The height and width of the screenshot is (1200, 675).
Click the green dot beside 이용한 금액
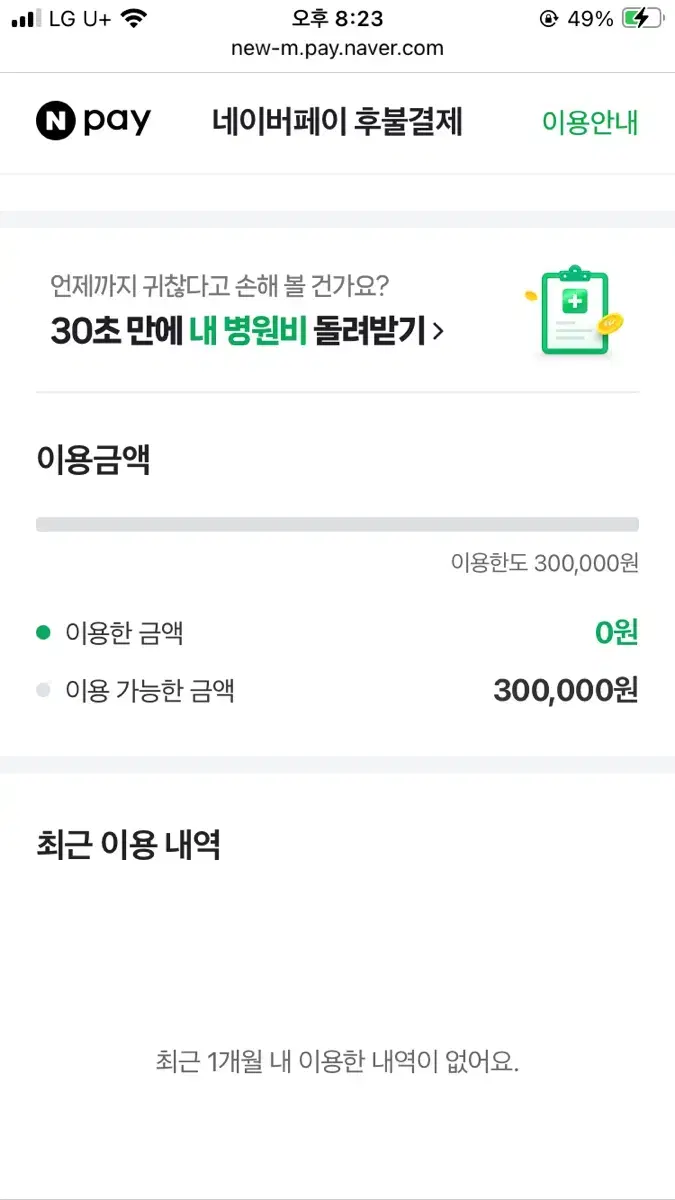[43, 632]
